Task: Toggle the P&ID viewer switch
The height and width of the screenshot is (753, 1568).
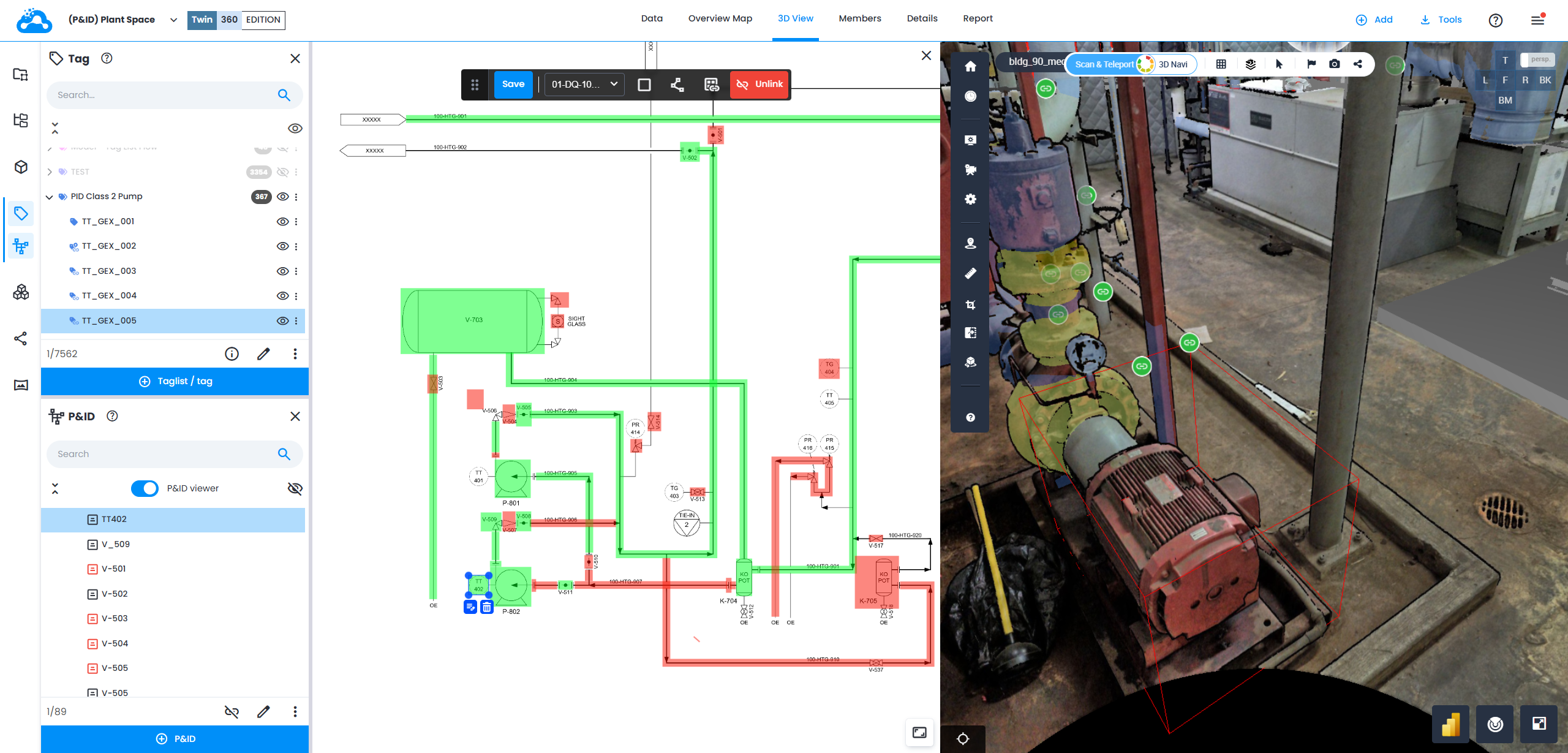Action: point(145,488)
